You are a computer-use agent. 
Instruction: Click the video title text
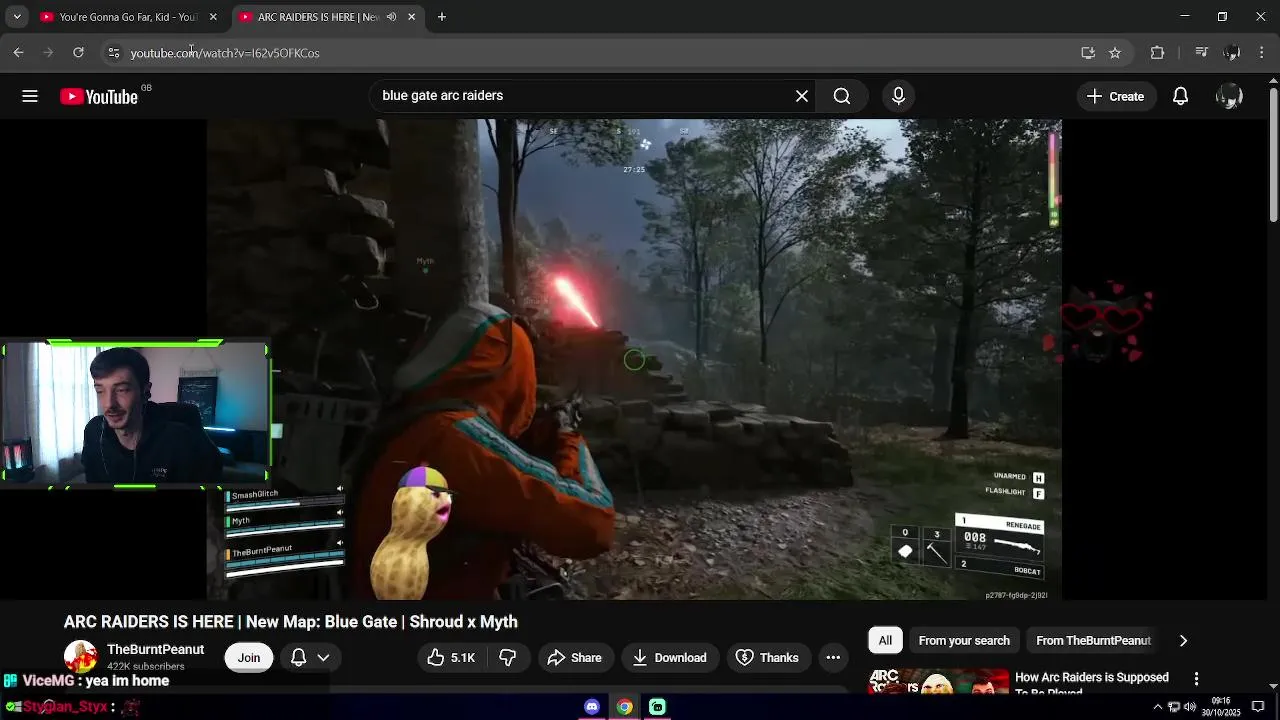(x=291, y=622)
